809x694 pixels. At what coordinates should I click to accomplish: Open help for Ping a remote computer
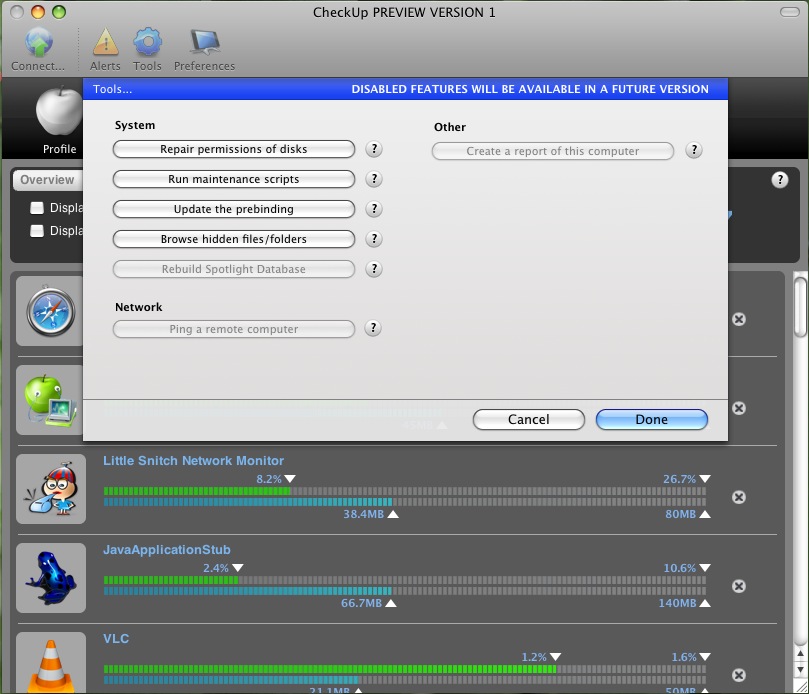[x=373, y=328]
